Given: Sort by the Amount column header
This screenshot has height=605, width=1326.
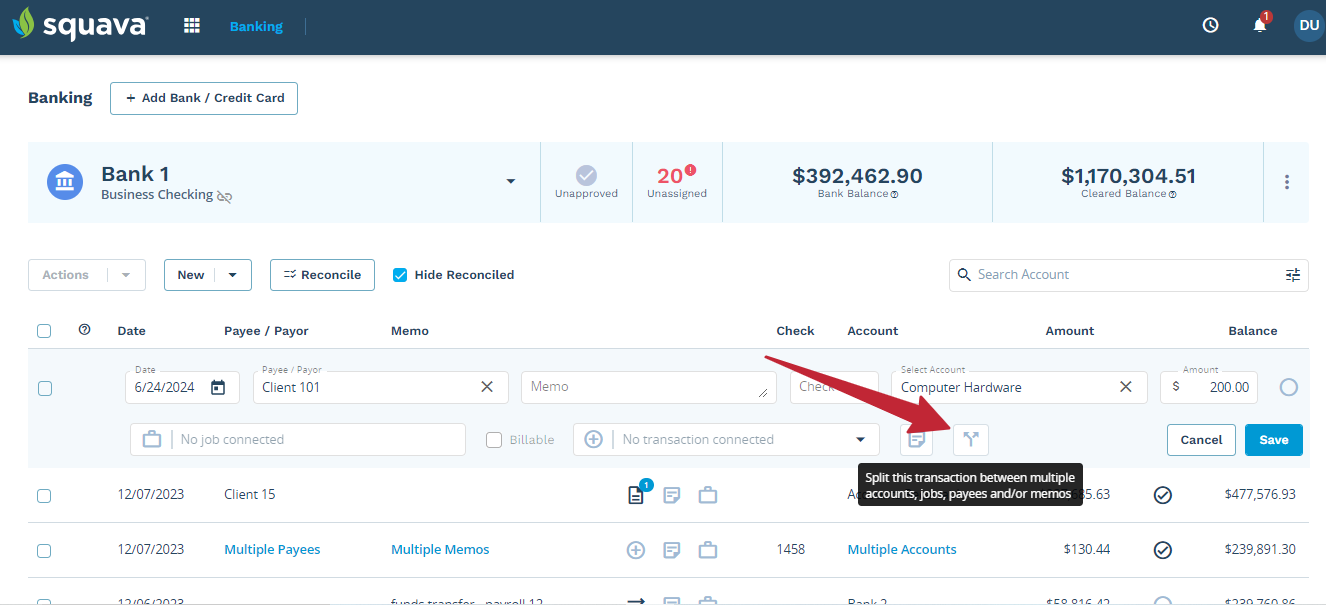Looking at the screenshot, I should pos(1070,331).
